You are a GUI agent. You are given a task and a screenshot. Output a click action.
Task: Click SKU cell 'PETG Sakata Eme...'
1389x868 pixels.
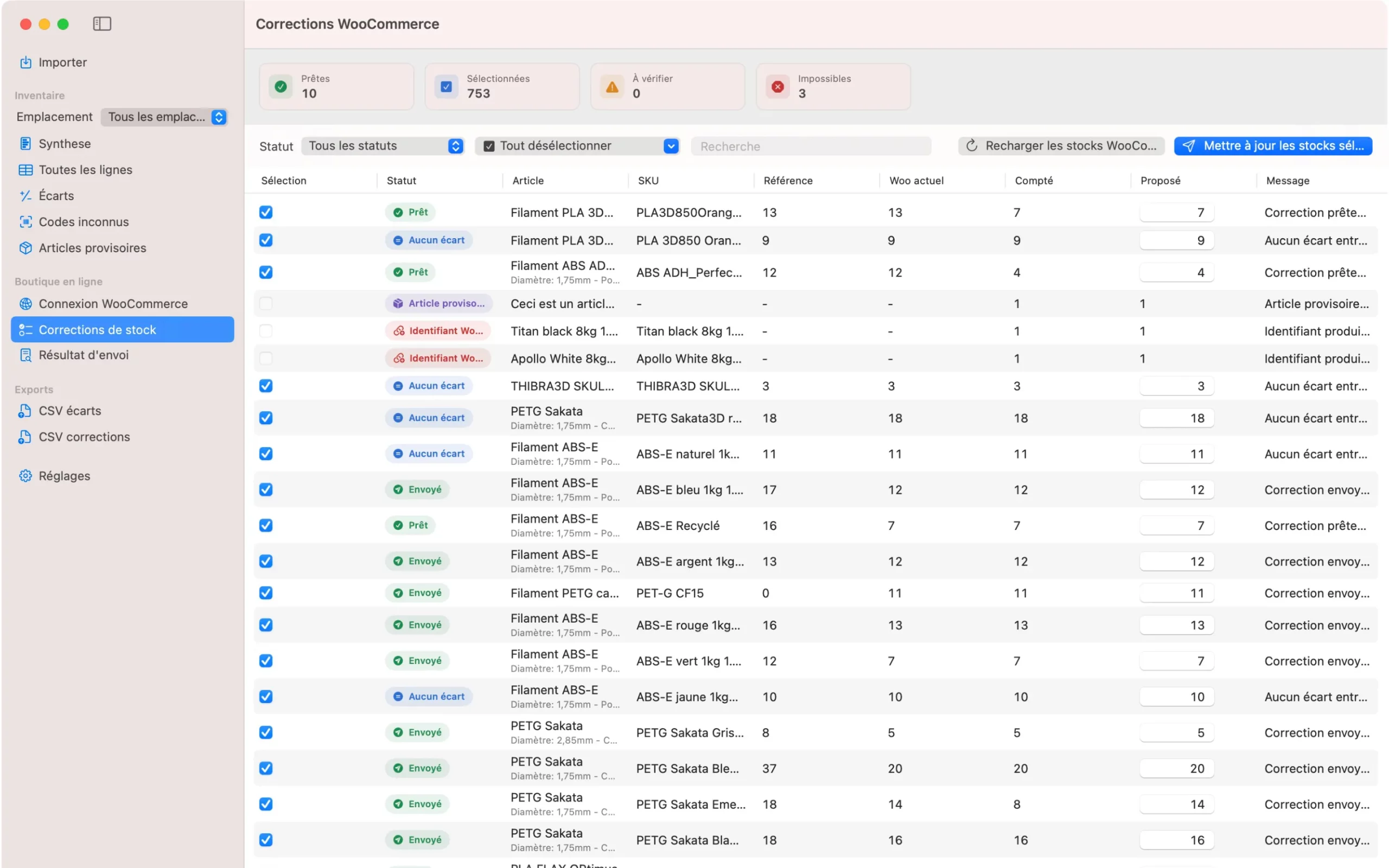691,805
